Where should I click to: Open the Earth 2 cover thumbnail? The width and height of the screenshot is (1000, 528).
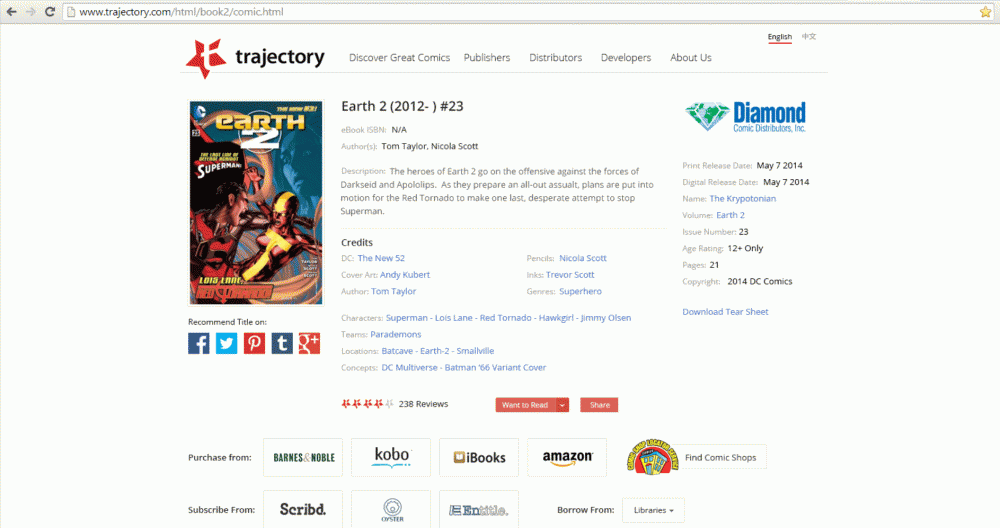[x=256, y=202]
